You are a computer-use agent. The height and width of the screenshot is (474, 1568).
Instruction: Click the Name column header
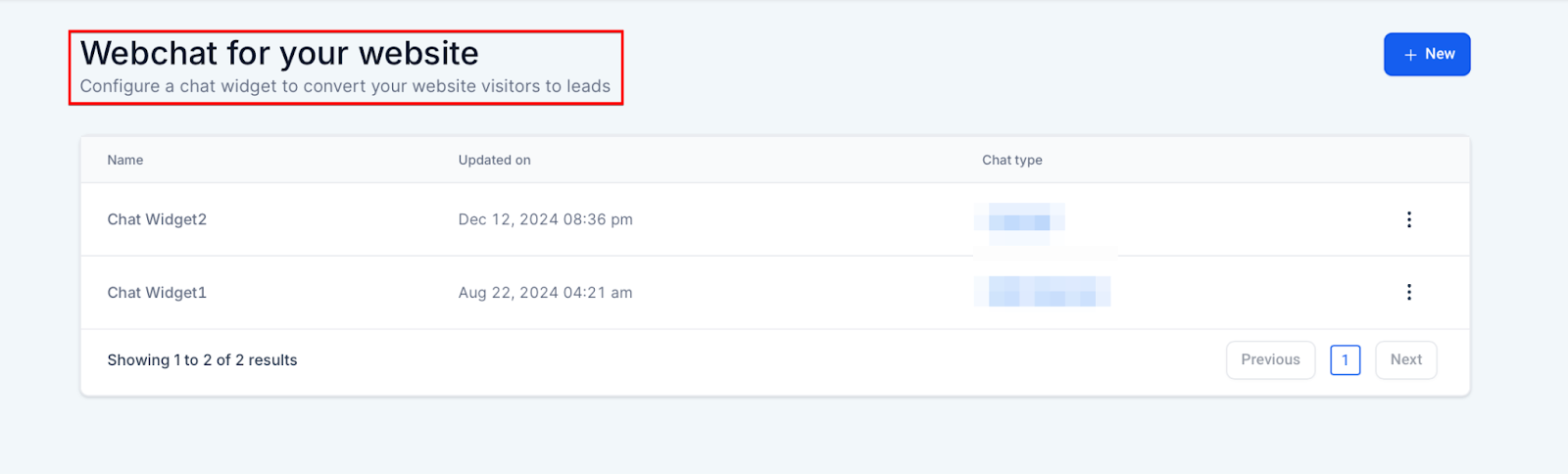click(x=125, y=160)
